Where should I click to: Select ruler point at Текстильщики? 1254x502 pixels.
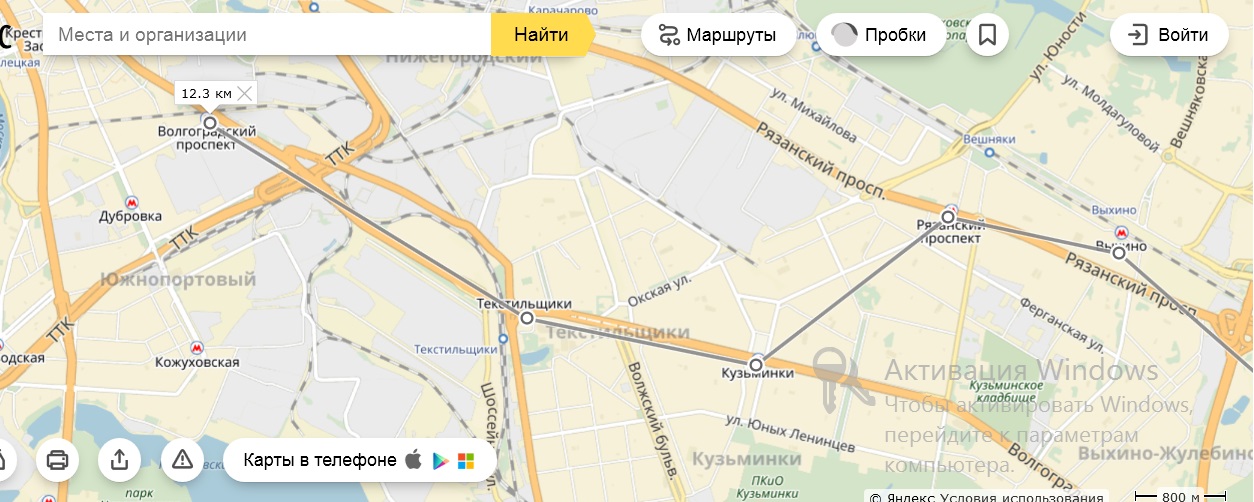point(527,318)
